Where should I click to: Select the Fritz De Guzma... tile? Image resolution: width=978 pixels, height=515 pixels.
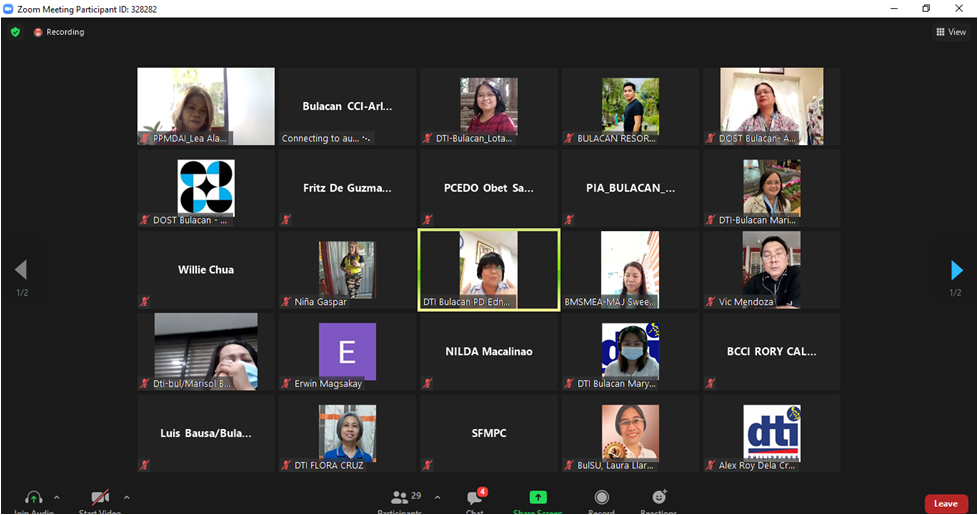tap(347, 188)
